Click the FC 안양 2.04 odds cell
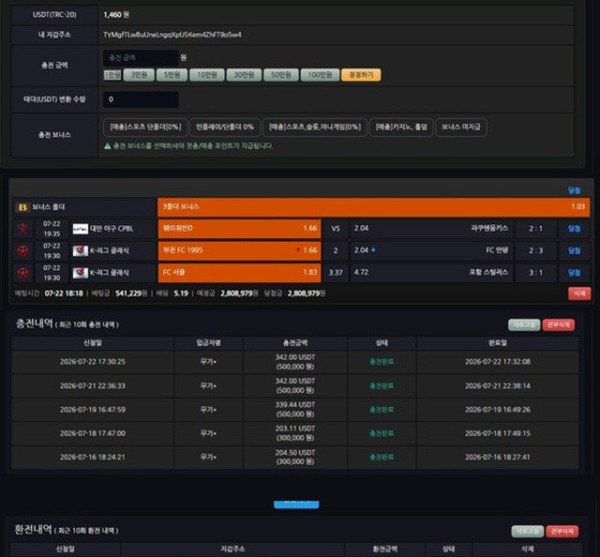600x557 pixels. click(431, 251)
